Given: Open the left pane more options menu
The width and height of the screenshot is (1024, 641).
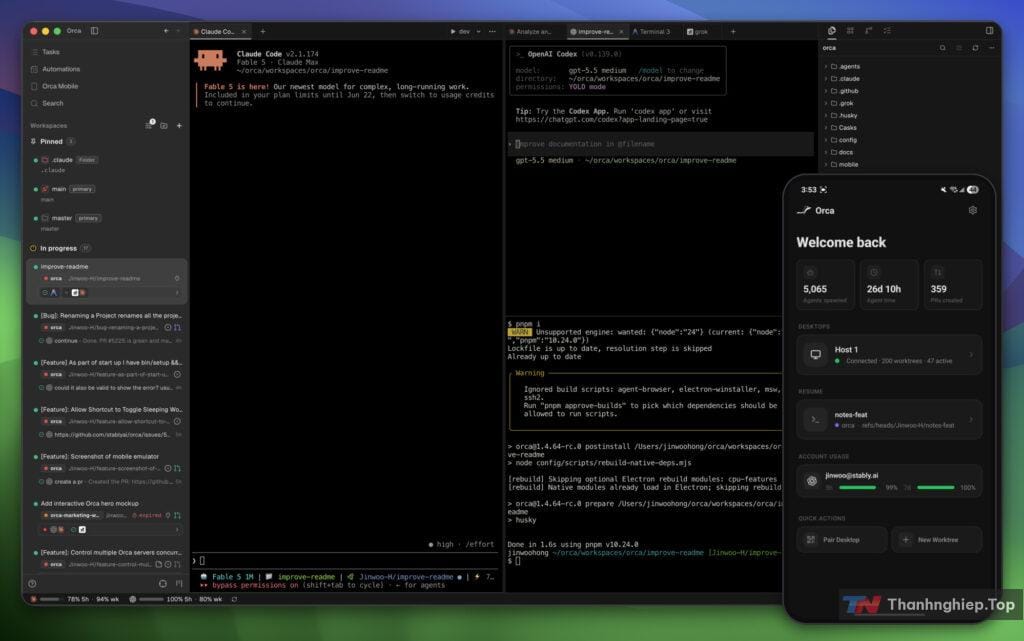Looking at the screenshot, I should tap(492, 31).
